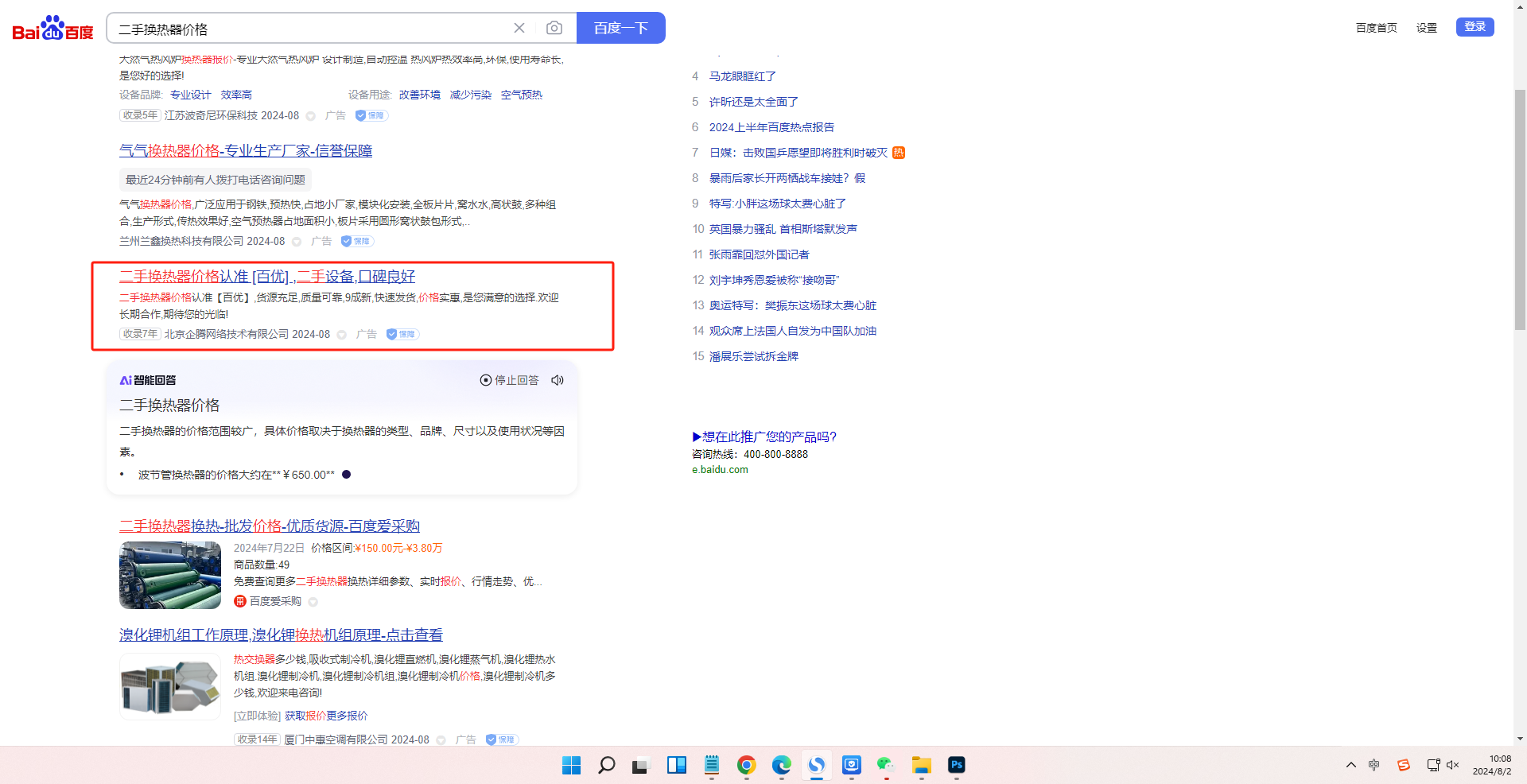Viewport: 1527px width, 784px height.
Task: Play the AI answer aloud with speaker icon
Action: [x=558, y=380]
